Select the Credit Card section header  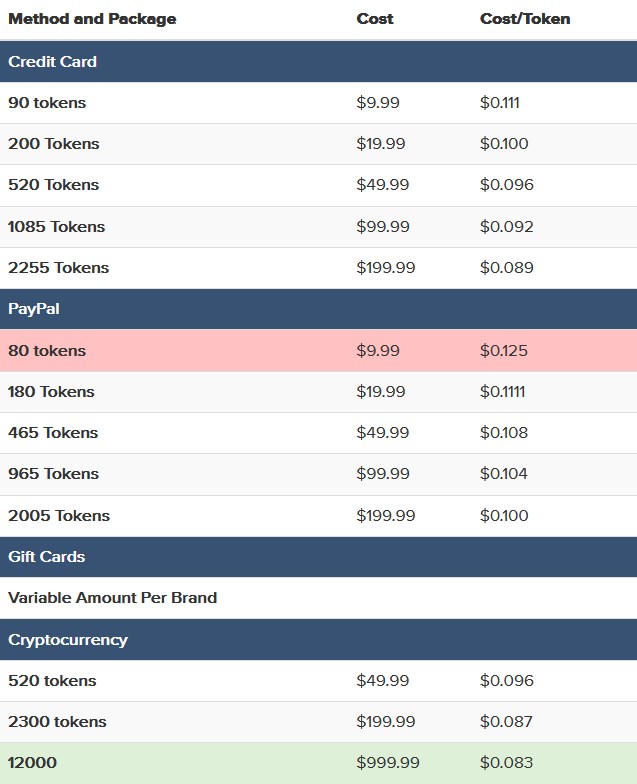pyautogui.click(x=318, y=62)
